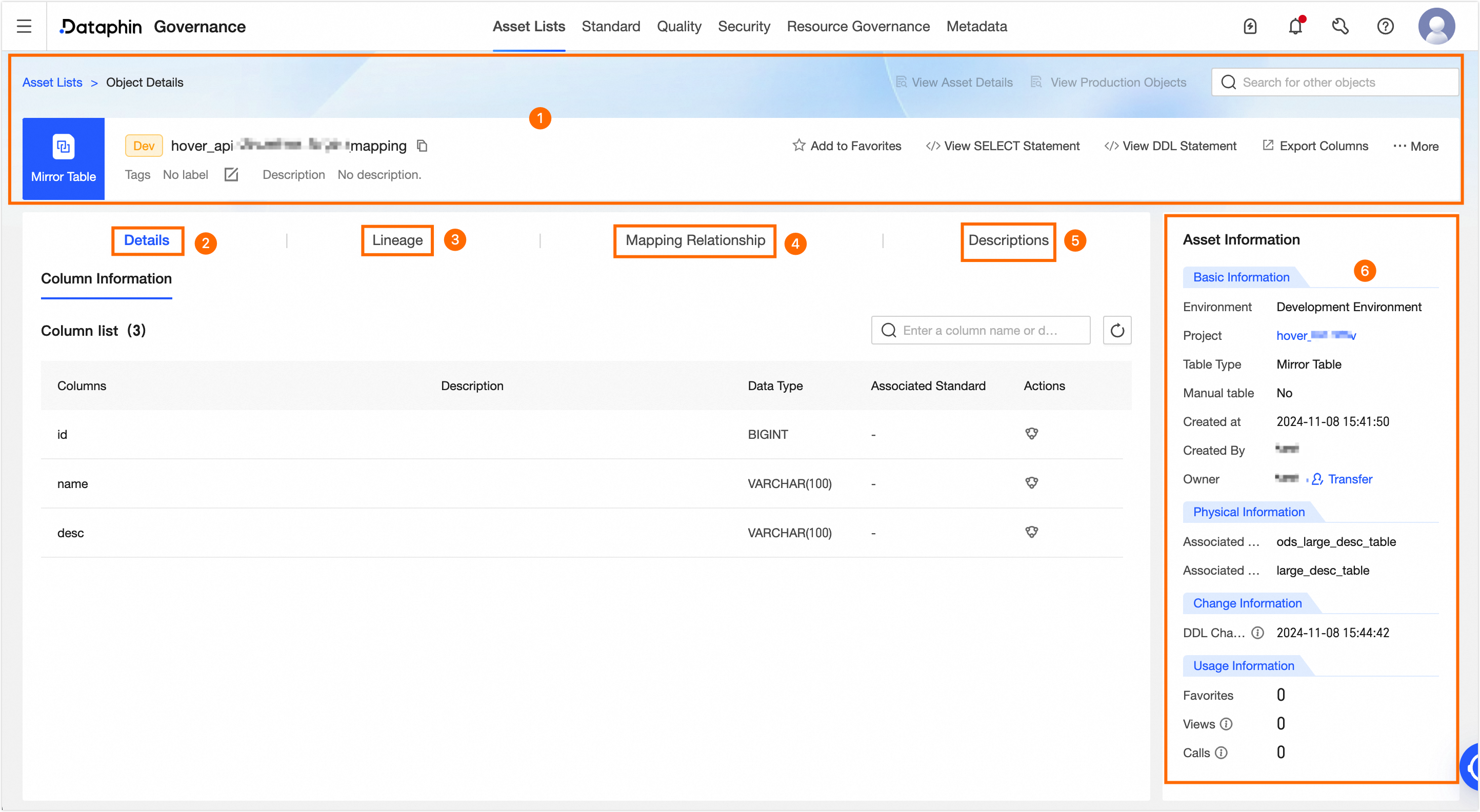Open the Quality menu

coord(679,27)
